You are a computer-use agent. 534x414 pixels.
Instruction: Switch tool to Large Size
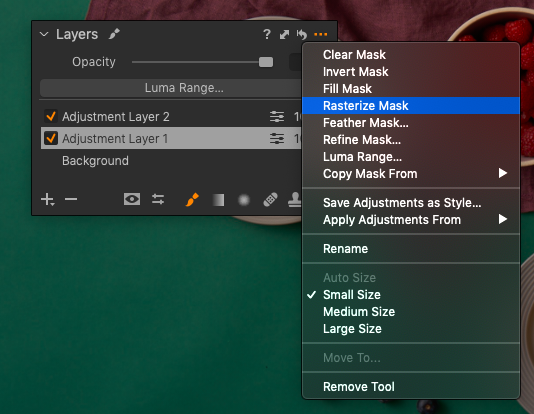pos(411,329)
